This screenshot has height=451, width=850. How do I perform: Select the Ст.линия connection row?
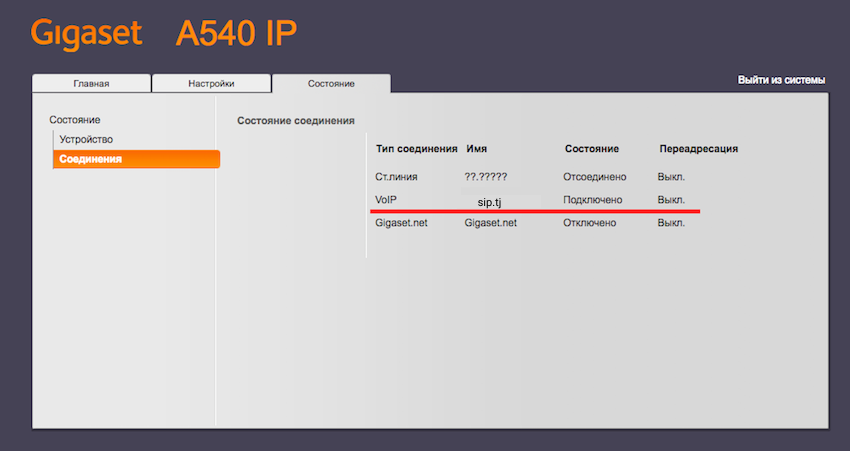tap(395, 176)
